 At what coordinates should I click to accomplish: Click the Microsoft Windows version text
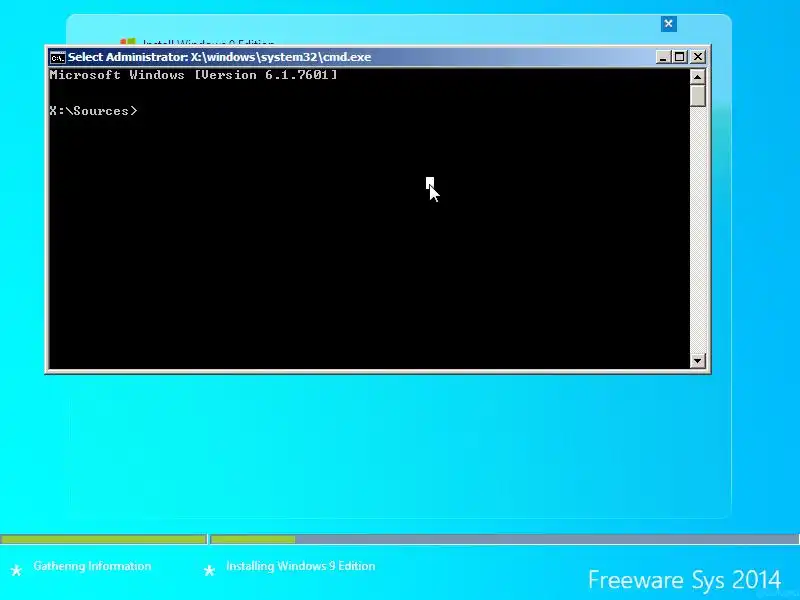193,75
